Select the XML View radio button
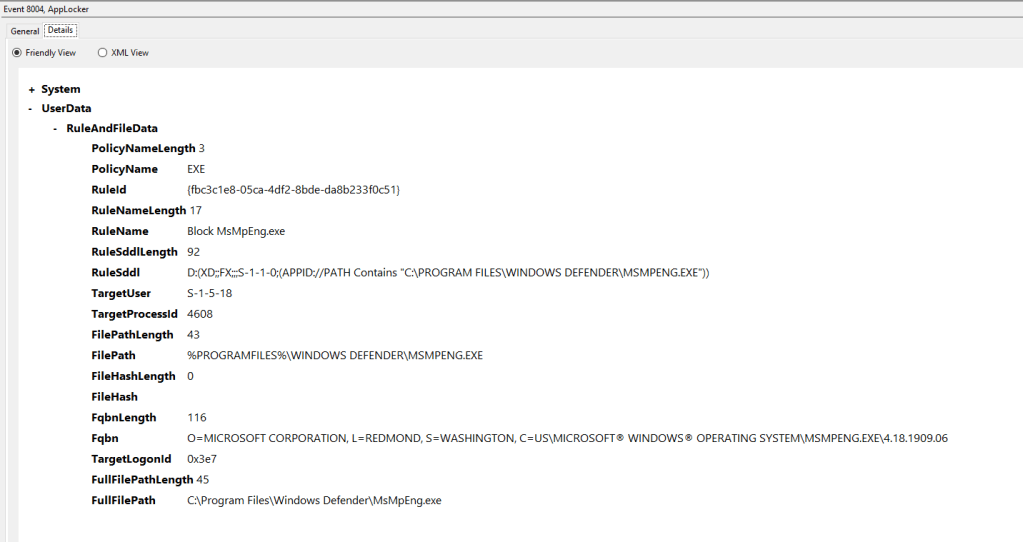This screenshot has width=1023, height=542. (x=102, y=53)
